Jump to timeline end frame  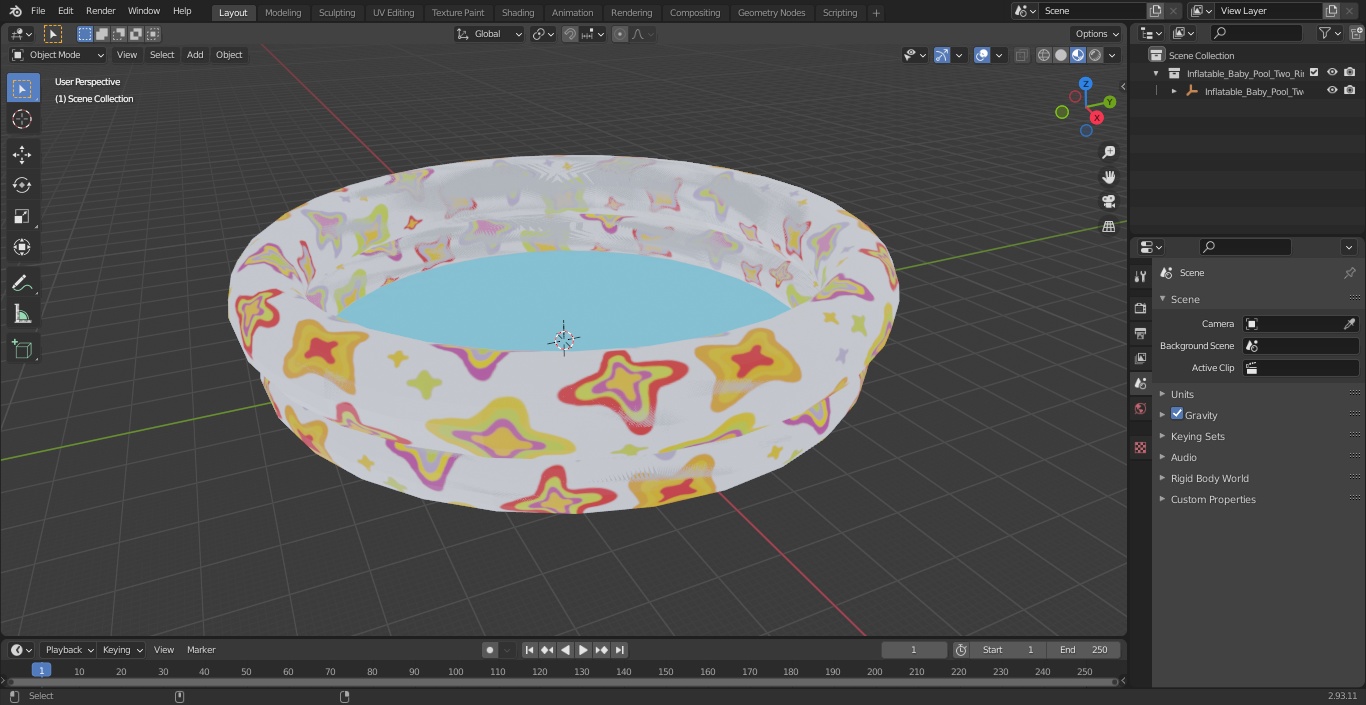(x=620, y=650)
